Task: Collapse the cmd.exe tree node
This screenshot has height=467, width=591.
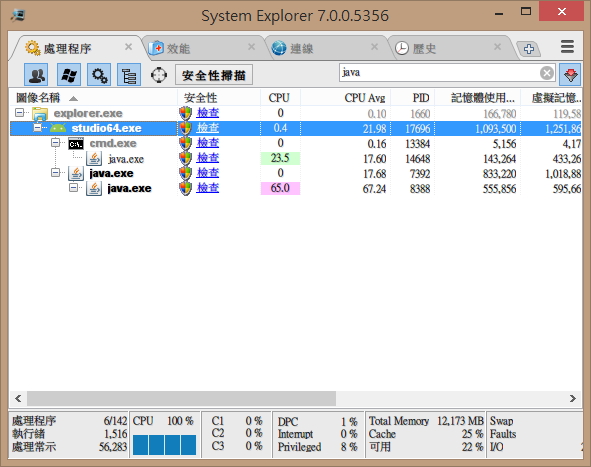Action: [55, 142]
